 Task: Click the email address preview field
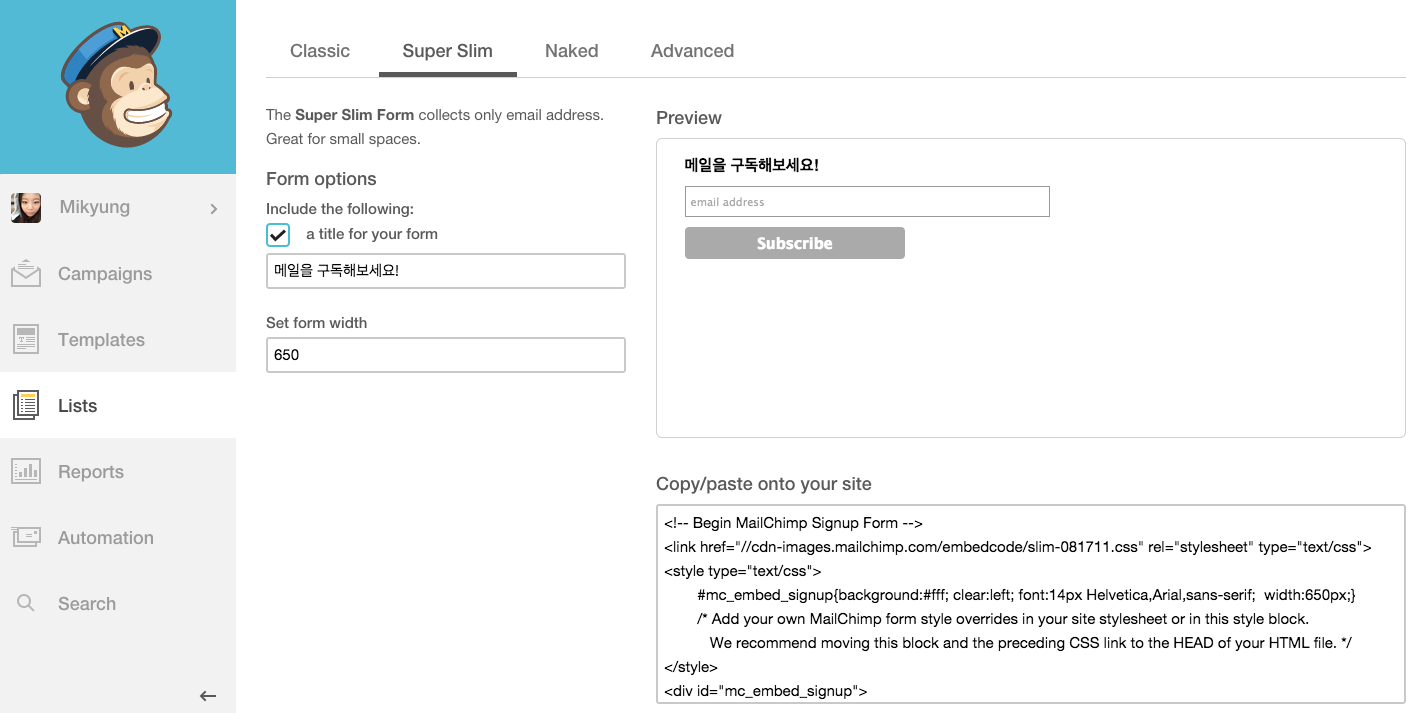[x=866, y=202]
